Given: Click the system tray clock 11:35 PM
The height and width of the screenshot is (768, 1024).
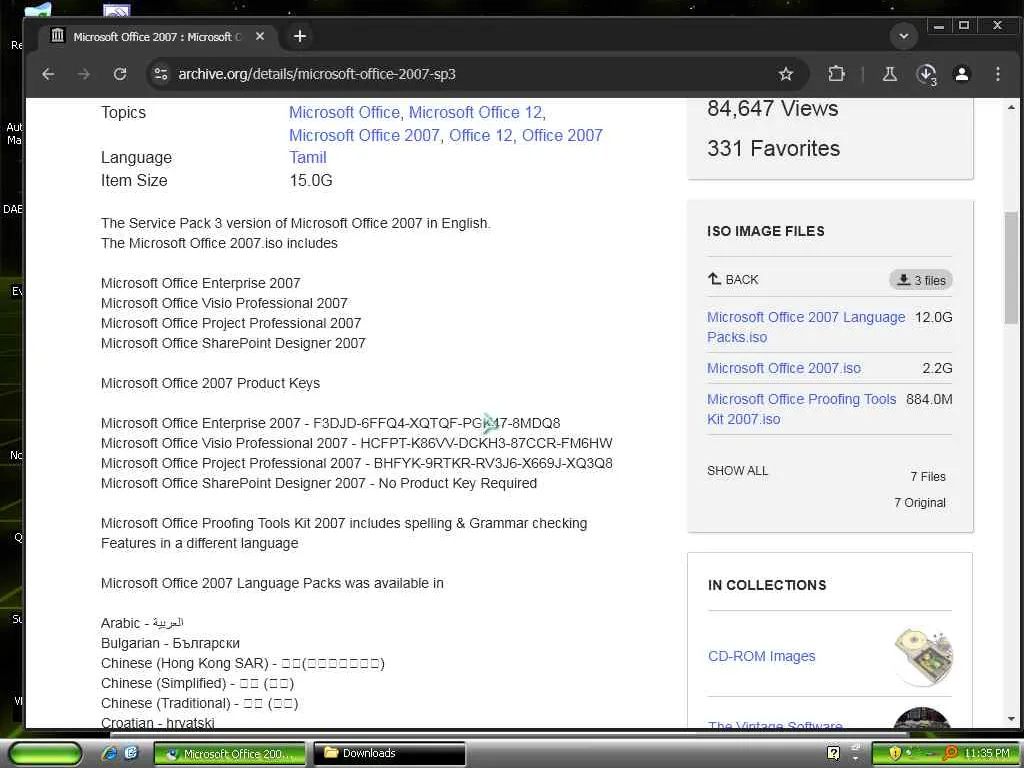Looking at the screenshot, I should point(987,754).
